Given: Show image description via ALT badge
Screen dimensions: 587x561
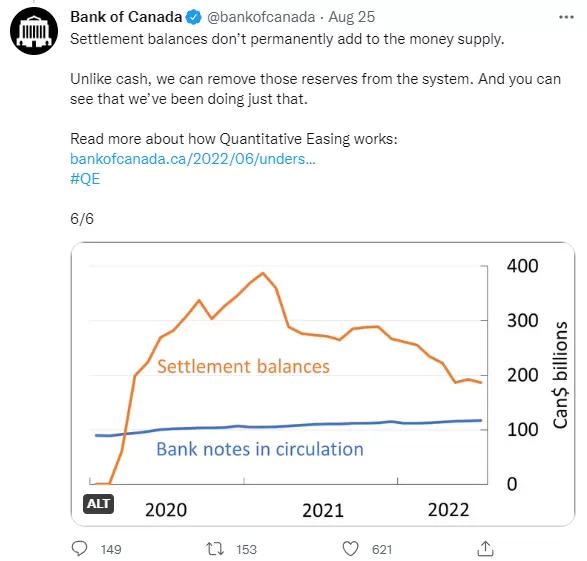Looking at the screenshot, I should pyautogui.click(x=98, y=504).
